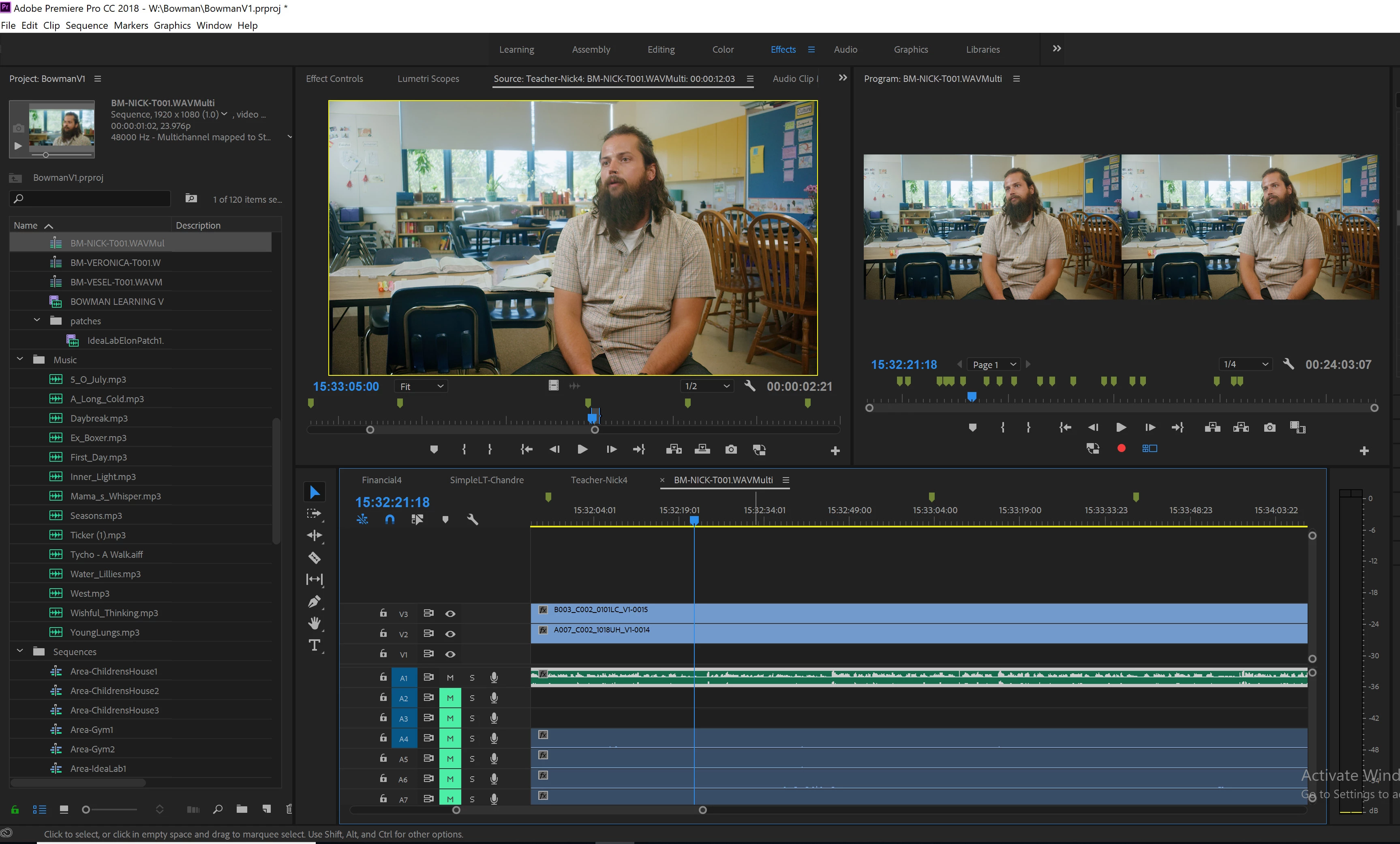Image resolution: width=1400 pixels, height=844 pixels.
Task: Select the Hand tool
Action: (x=314, y=623)
